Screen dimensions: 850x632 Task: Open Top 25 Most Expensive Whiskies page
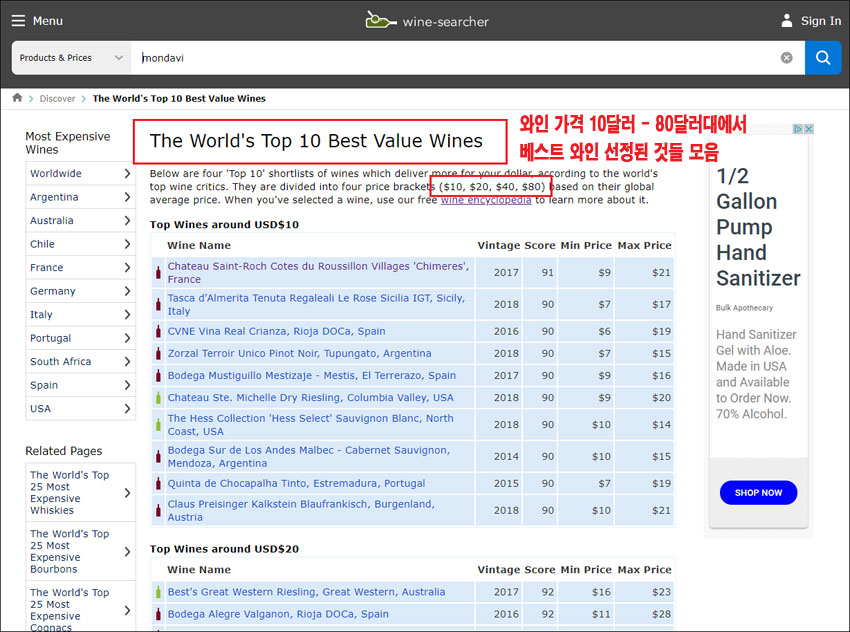pos(80,492)
